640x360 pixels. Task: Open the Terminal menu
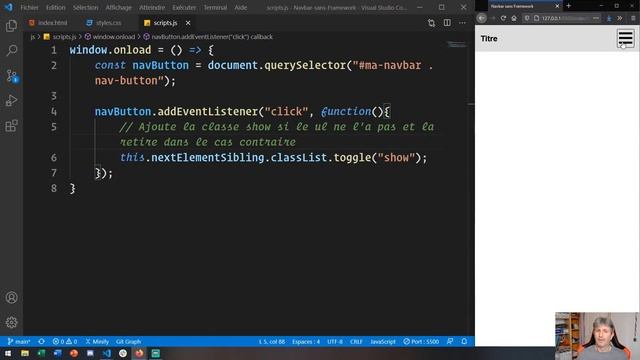click(x=215, y=7)
